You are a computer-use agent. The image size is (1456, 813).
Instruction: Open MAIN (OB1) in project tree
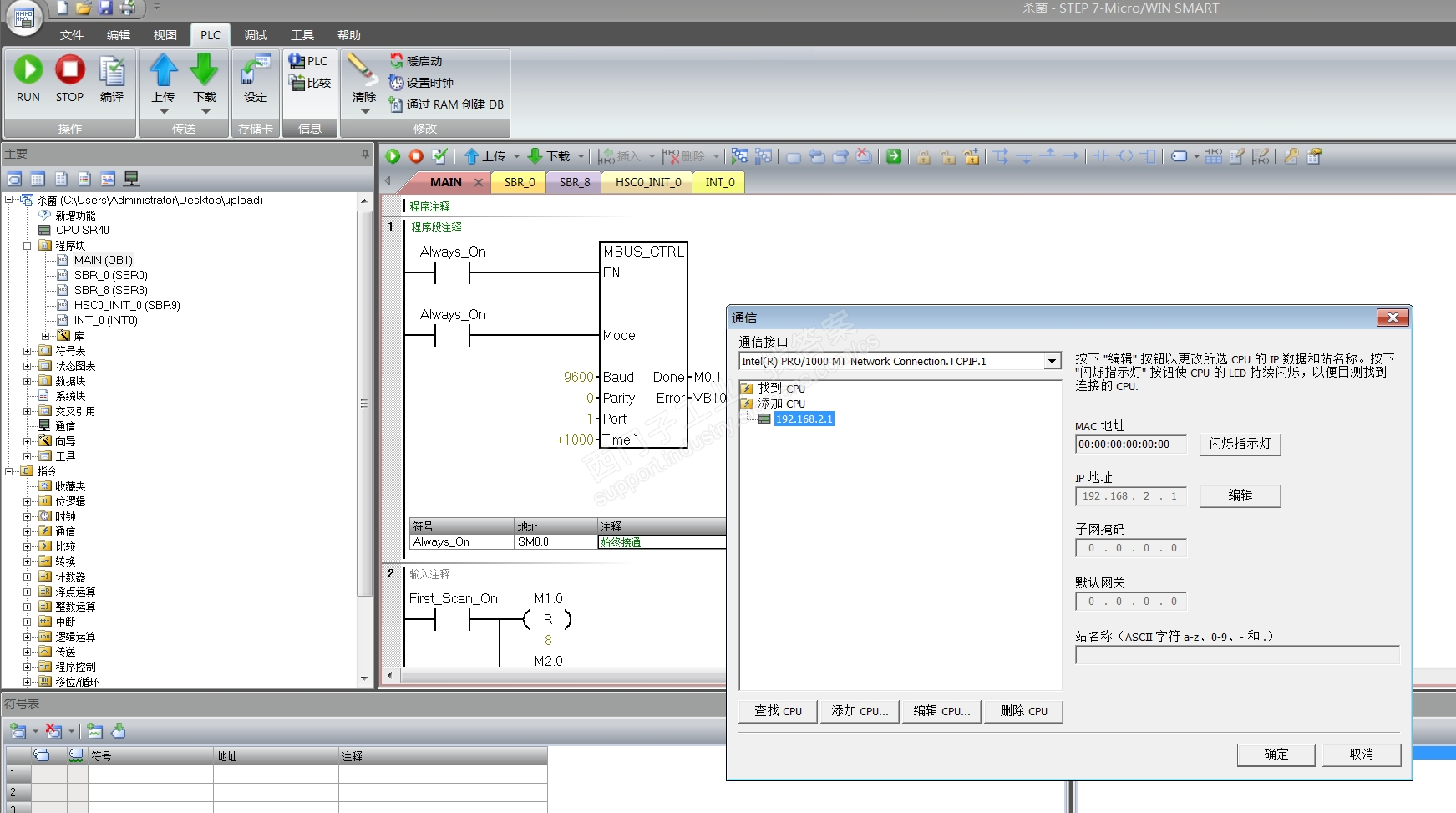(x=103, y=260)
